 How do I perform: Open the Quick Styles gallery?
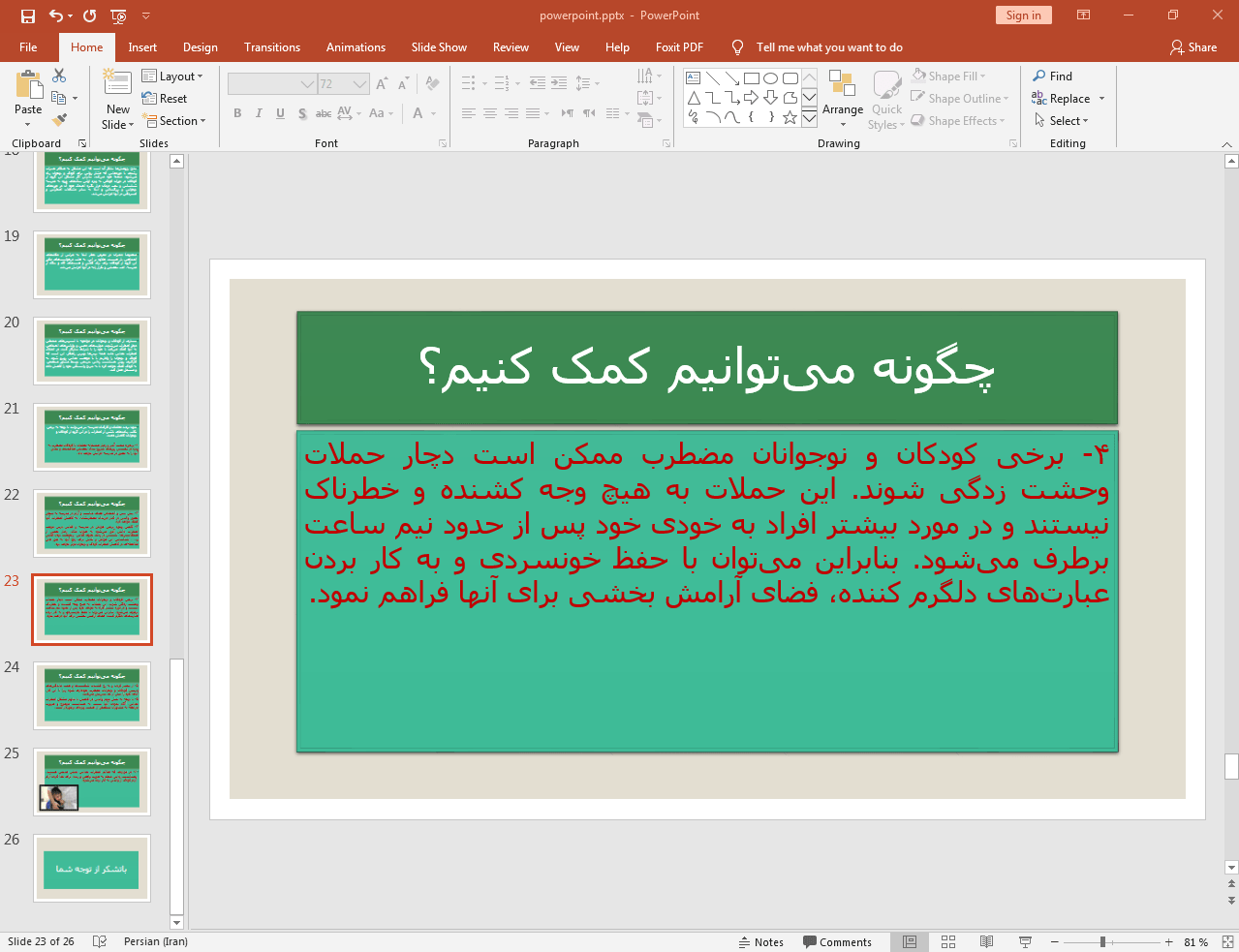click(886, 100)
